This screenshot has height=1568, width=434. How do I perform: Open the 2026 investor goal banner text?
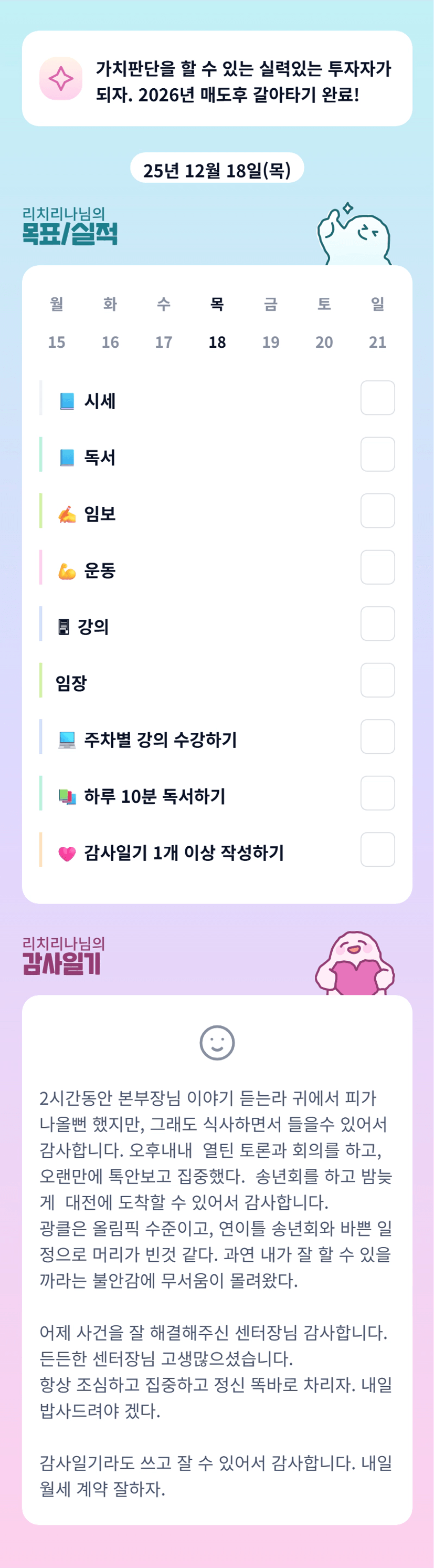(243, 81)
